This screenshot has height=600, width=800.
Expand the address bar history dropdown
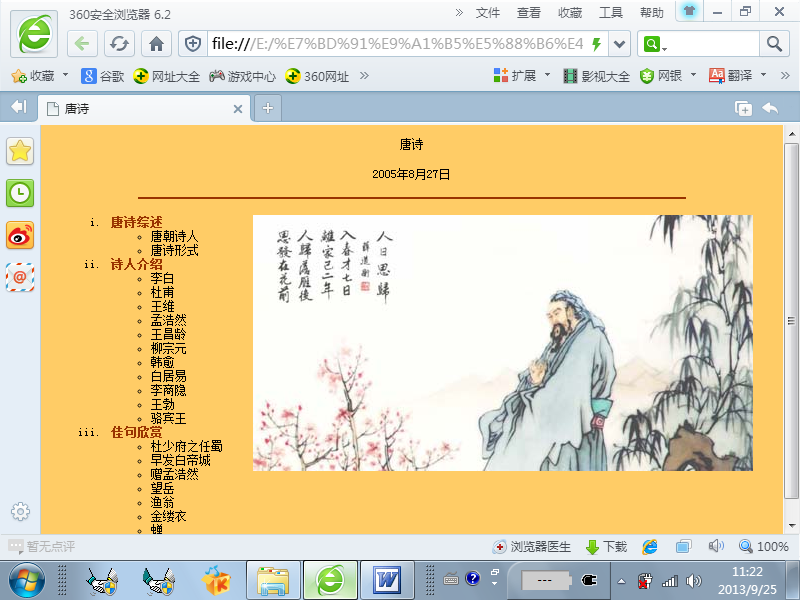click(620, 44)
